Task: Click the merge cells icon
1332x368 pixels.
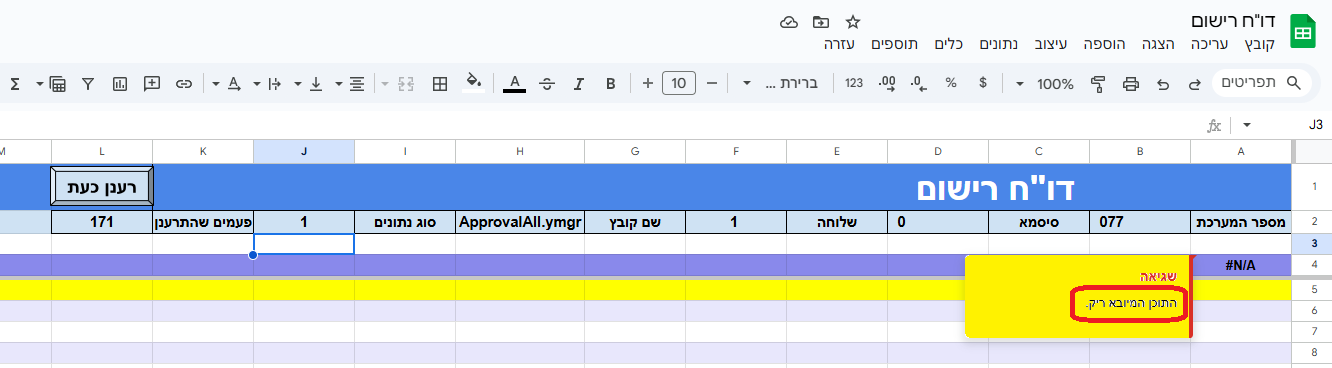Action: (x=406, y=83)
